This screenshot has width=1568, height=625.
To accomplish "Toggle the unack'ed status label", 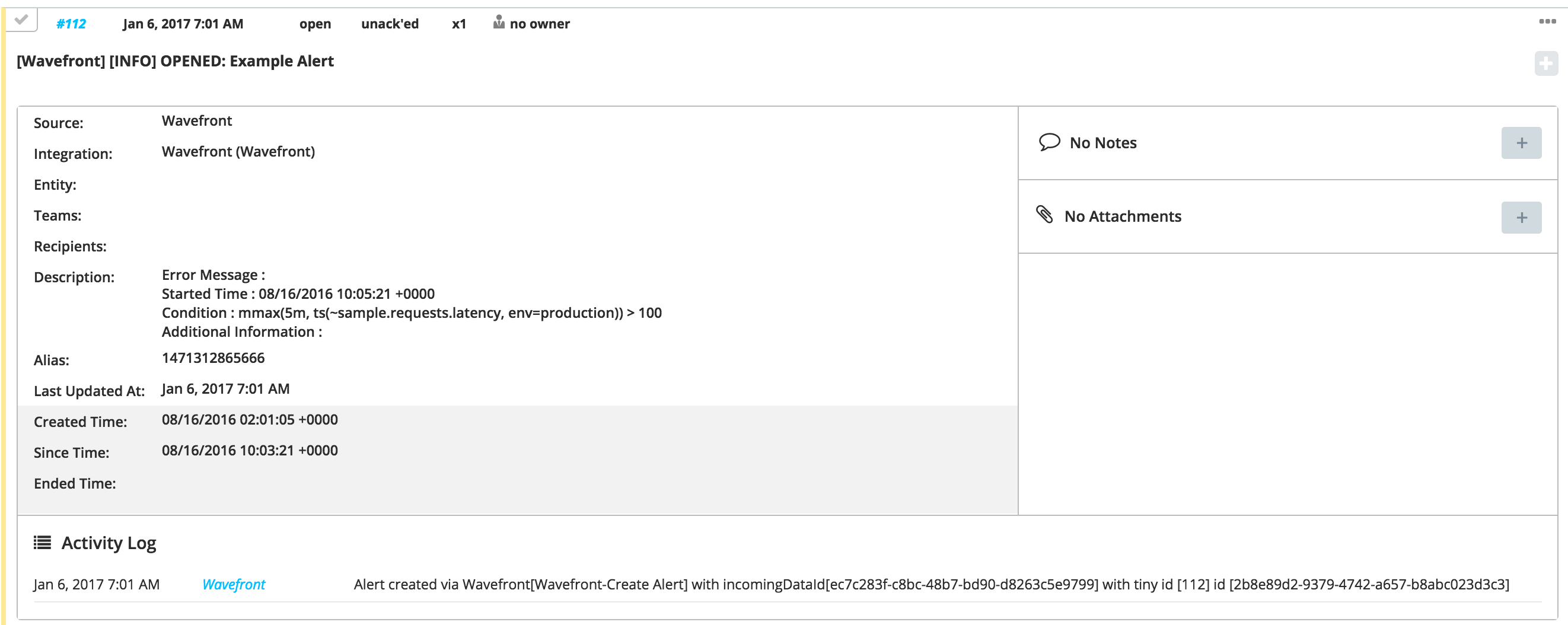I will [390, 24].
